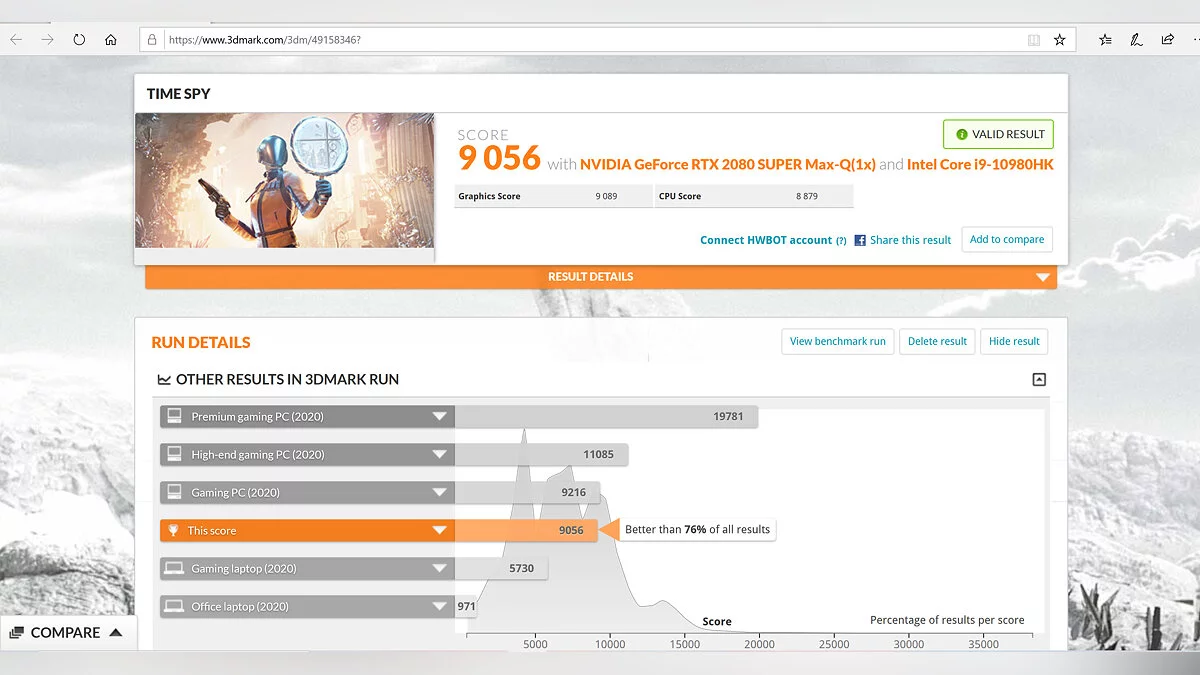Click the 5730 Gaming laptop value
This screenshot has height=675, width=1200.
[x=522, y=568]
